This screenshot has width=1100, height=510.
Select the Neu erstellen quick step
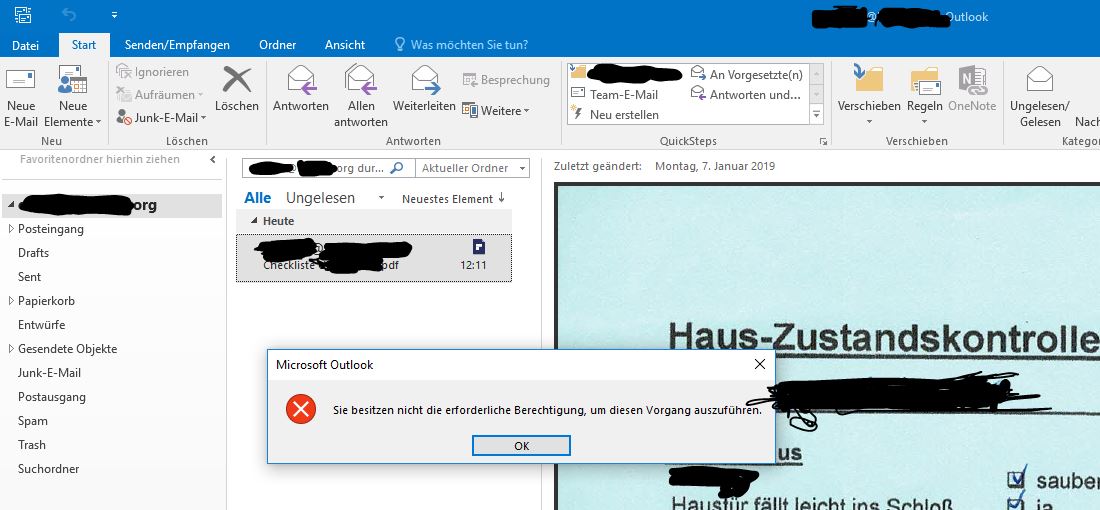(x=615, y=114)
